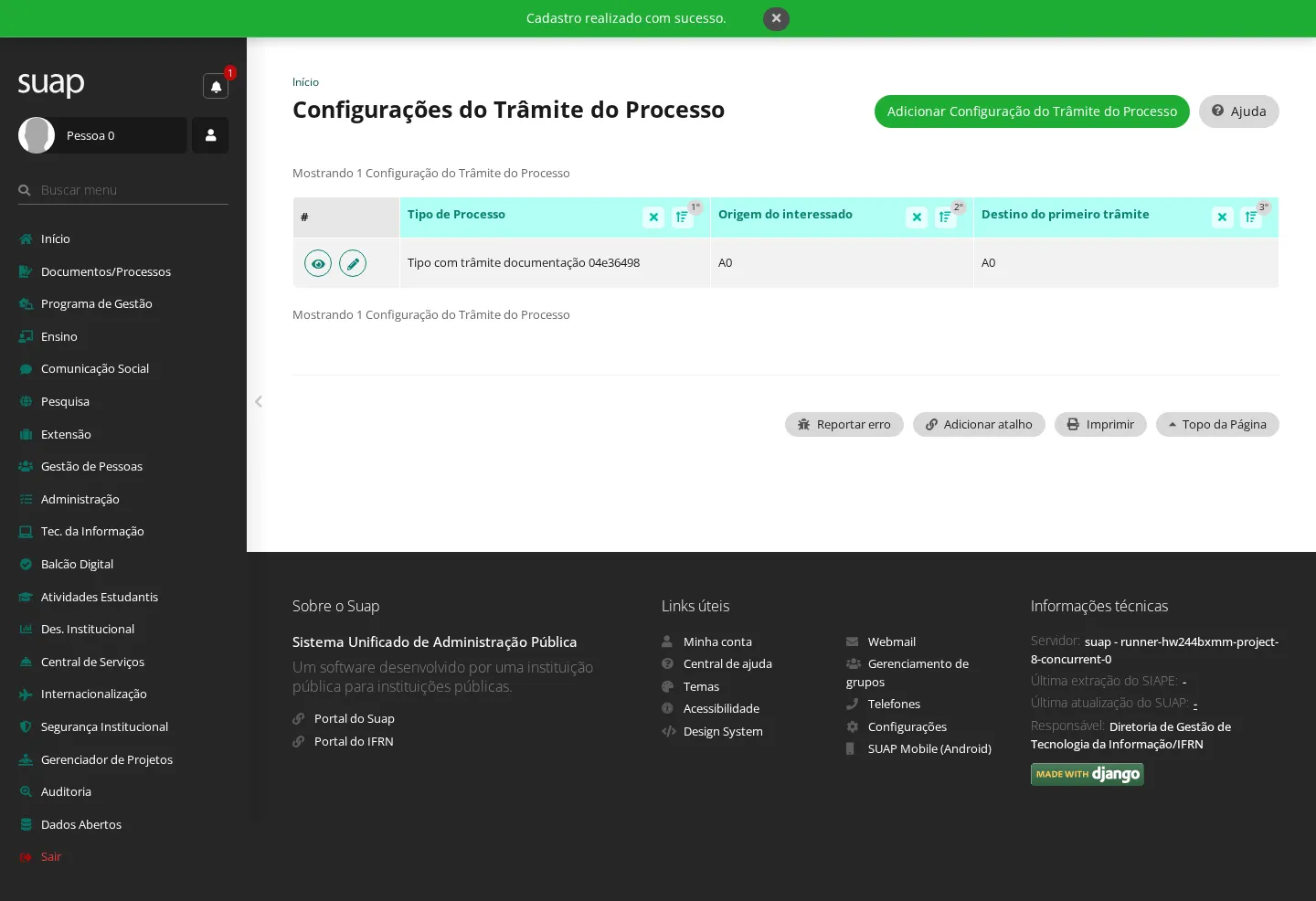Remove sorting on Tipo de Processo column

[x=653, y=217]
